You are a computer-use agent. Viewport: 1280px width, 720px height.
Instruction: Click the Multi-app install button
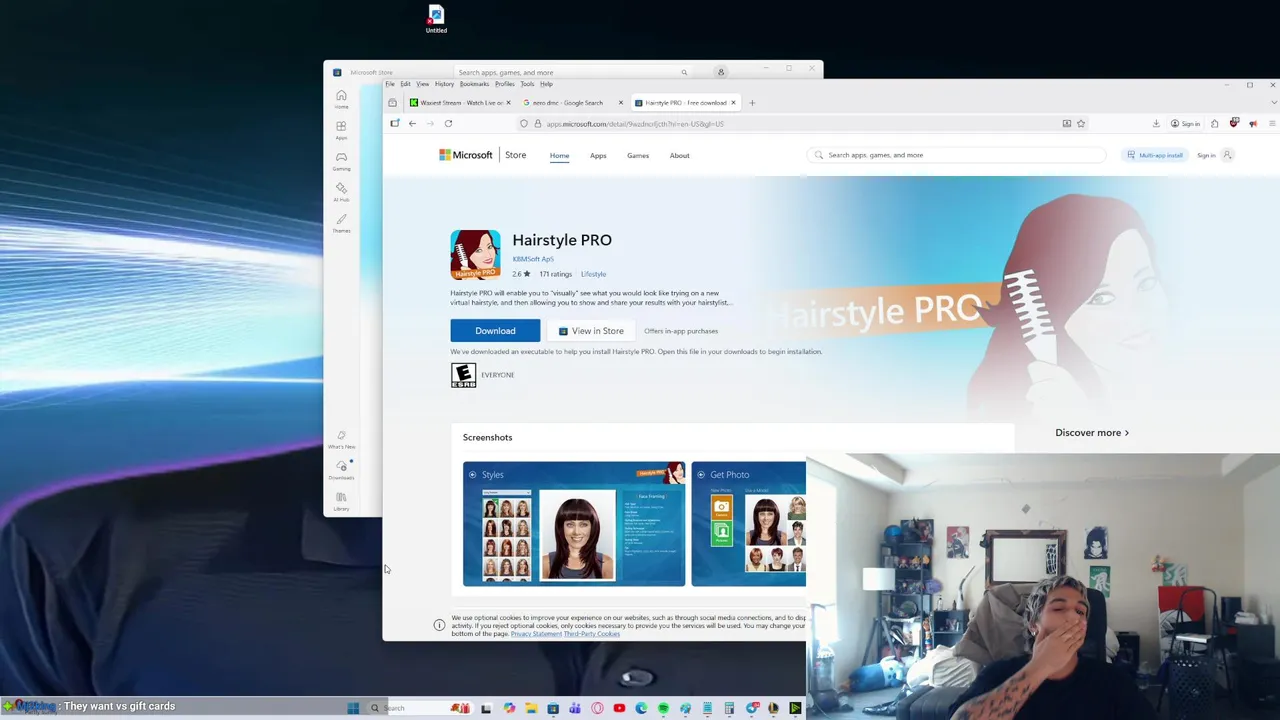1155,155
